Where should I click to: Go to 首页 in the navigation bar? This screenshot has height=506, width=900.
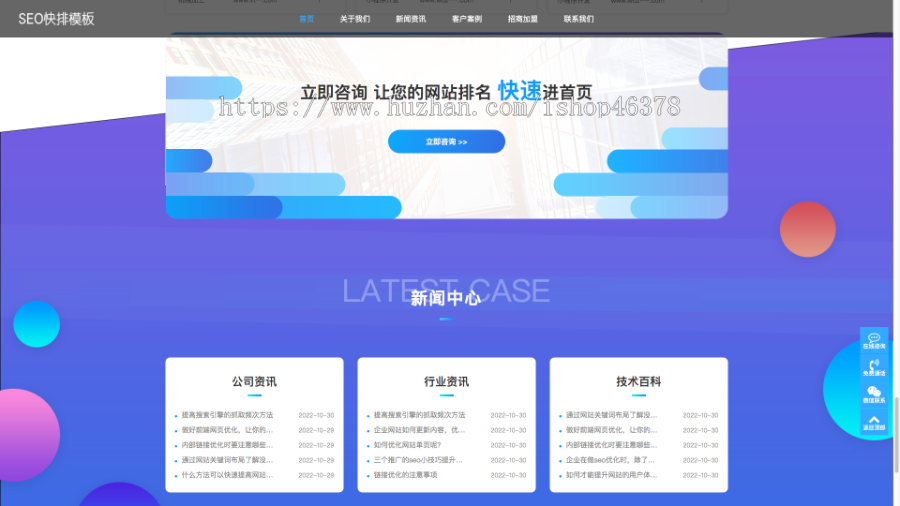tap(307, 19)
